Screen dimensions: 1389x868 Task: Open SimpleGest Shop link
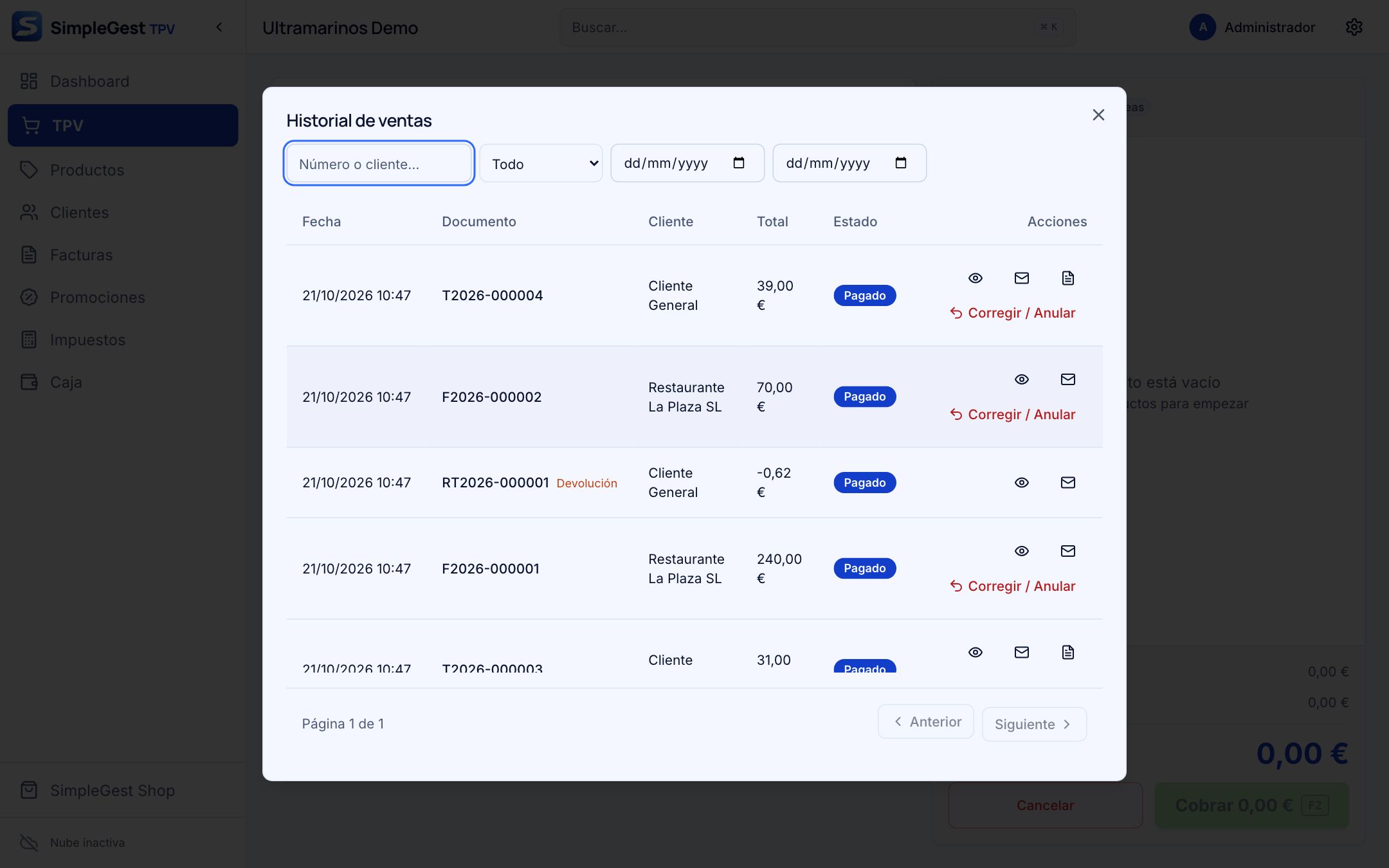click(x=123, y=790)
